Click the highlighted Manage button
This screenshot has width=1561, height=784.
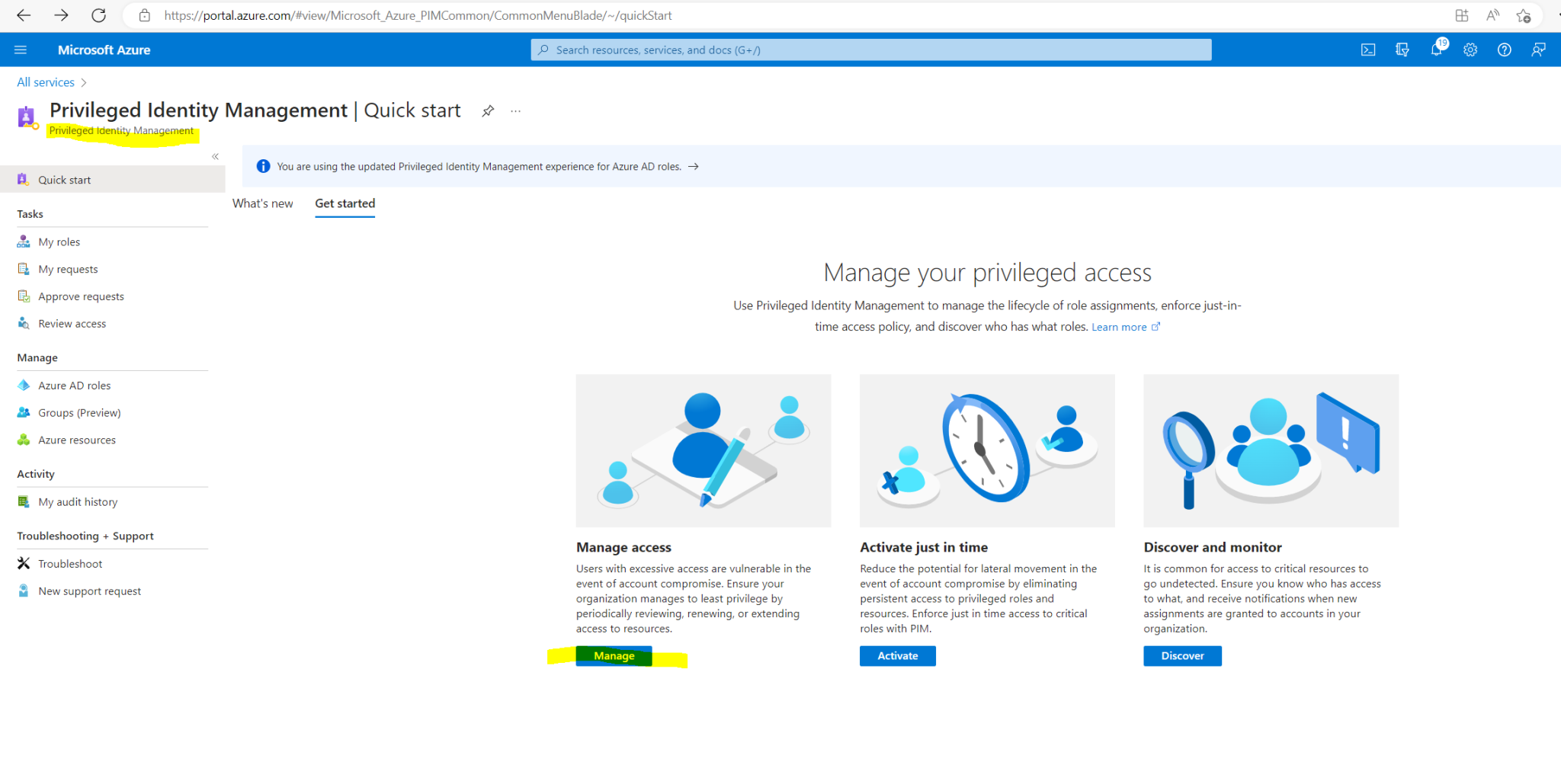614,655
